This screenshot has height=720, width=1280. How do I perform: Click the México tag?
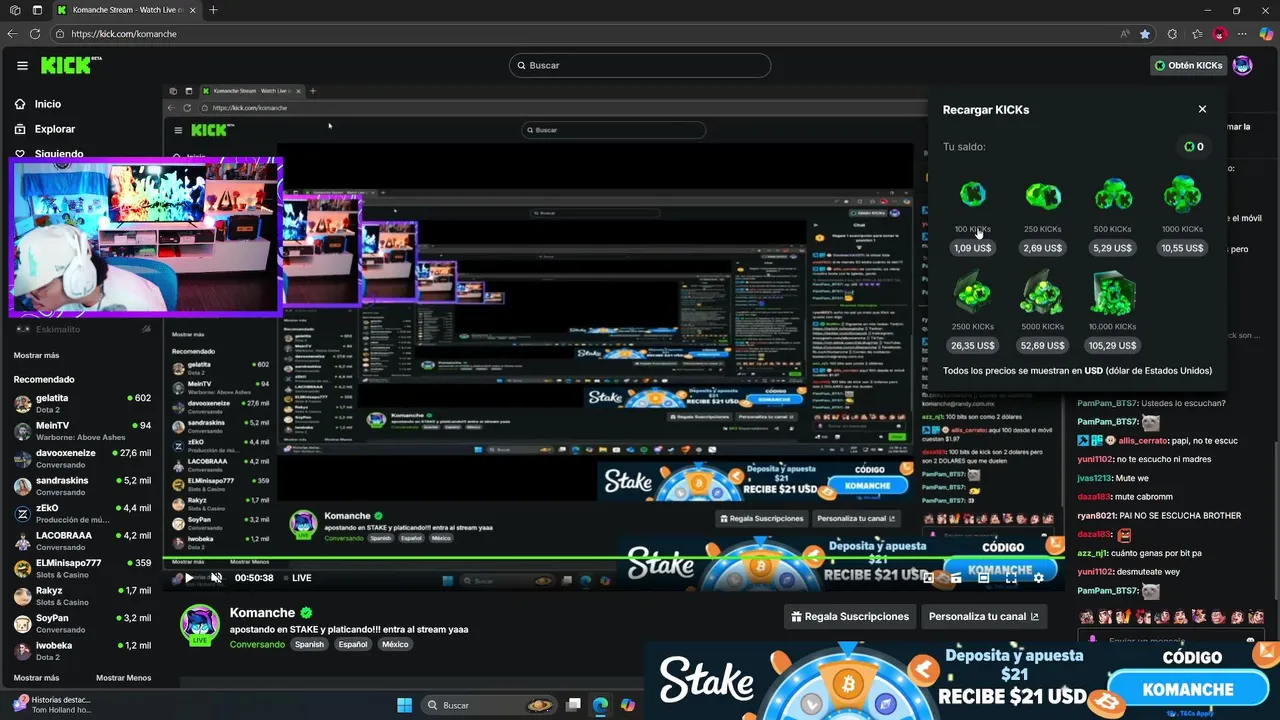coord(395,645)
